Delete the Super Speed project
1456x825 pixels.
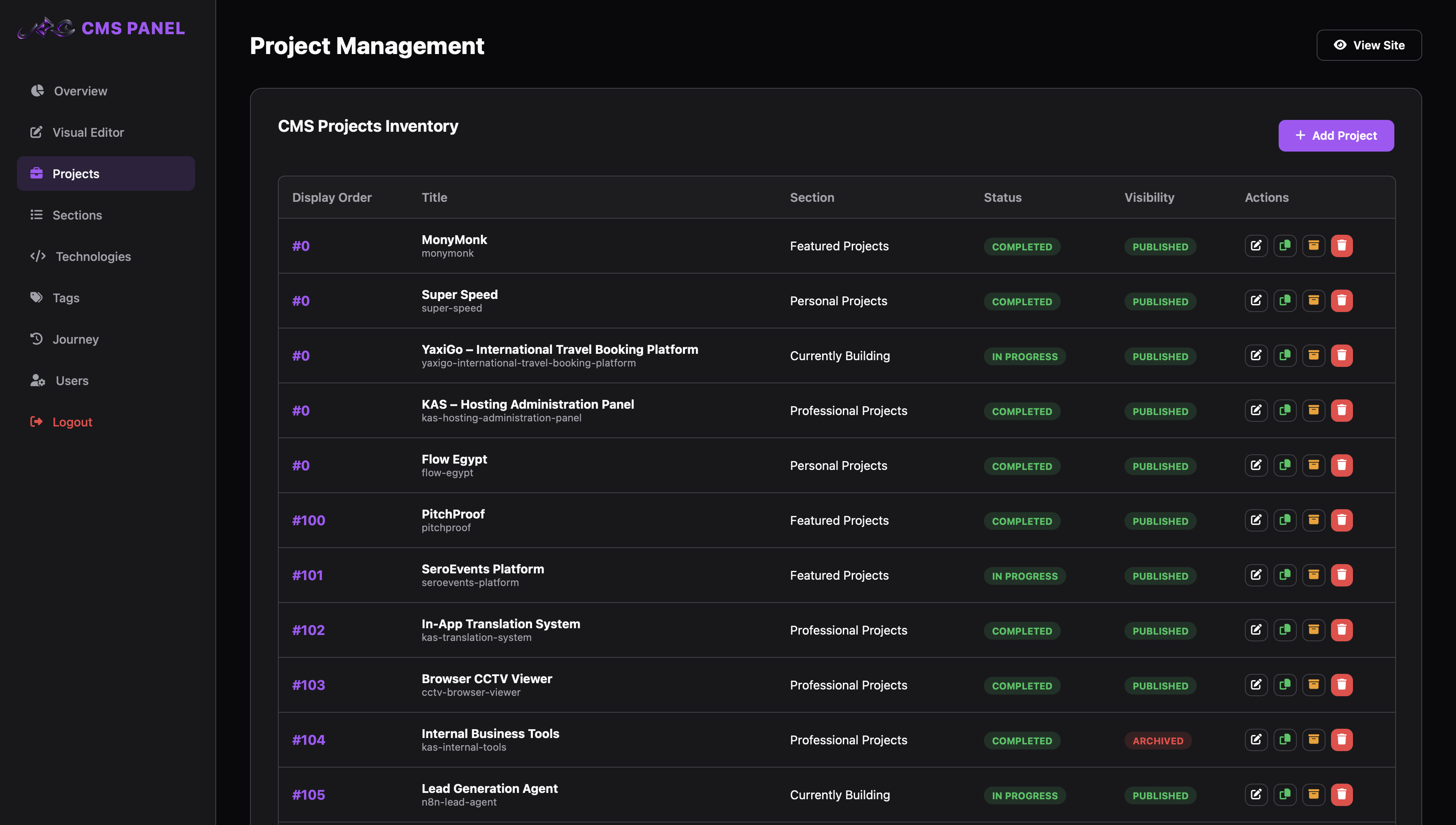tap(1342, 301)
